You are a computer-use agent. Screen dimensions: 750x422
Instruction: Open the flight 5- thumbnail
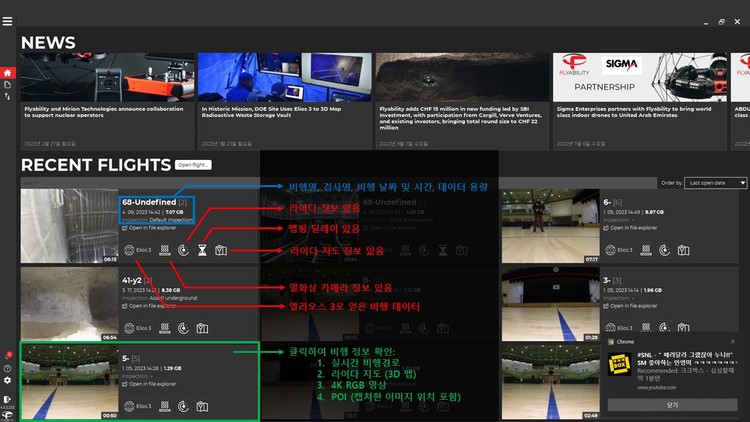point(69,382)
